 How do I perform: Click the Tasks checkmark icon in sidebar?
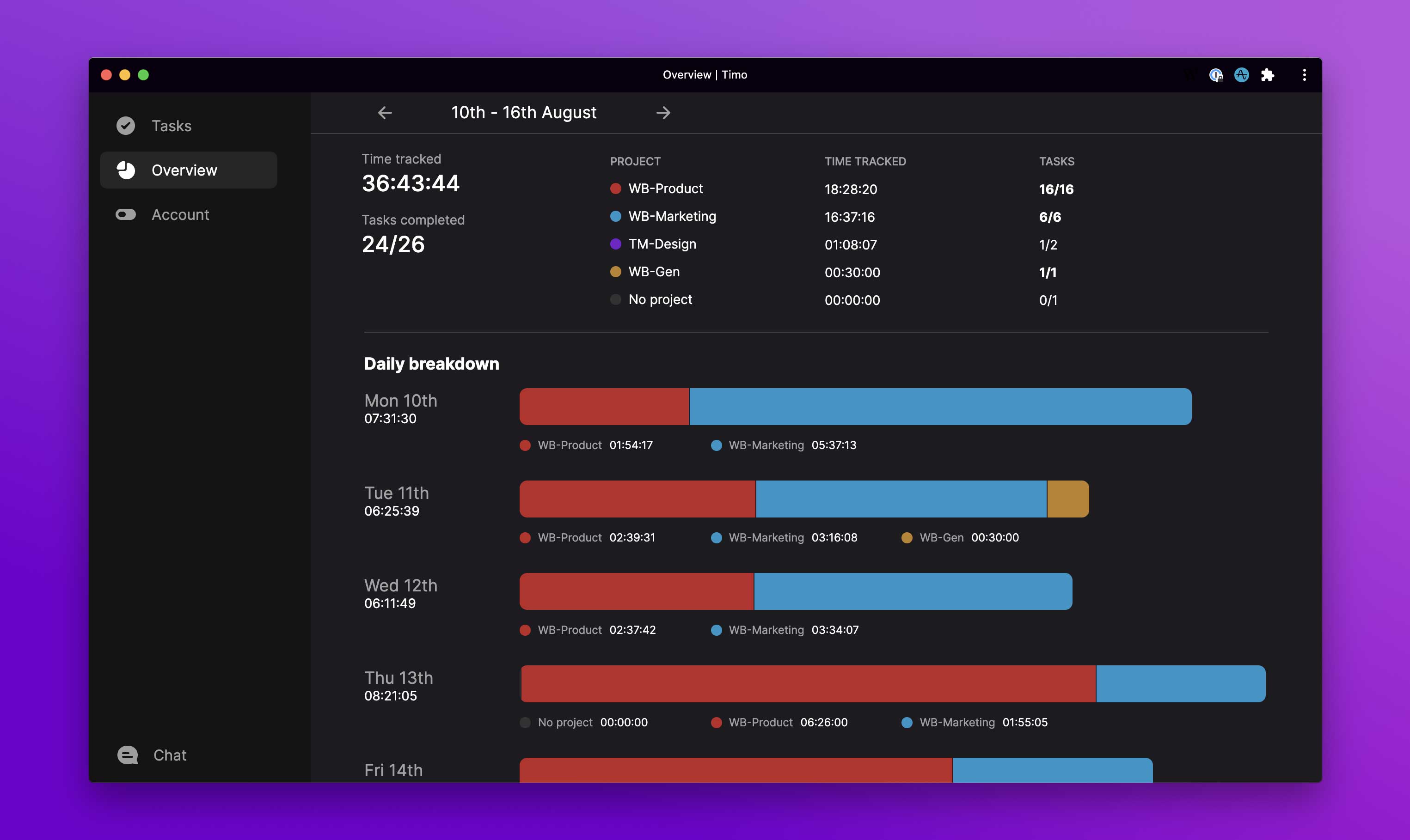point(126,126)
